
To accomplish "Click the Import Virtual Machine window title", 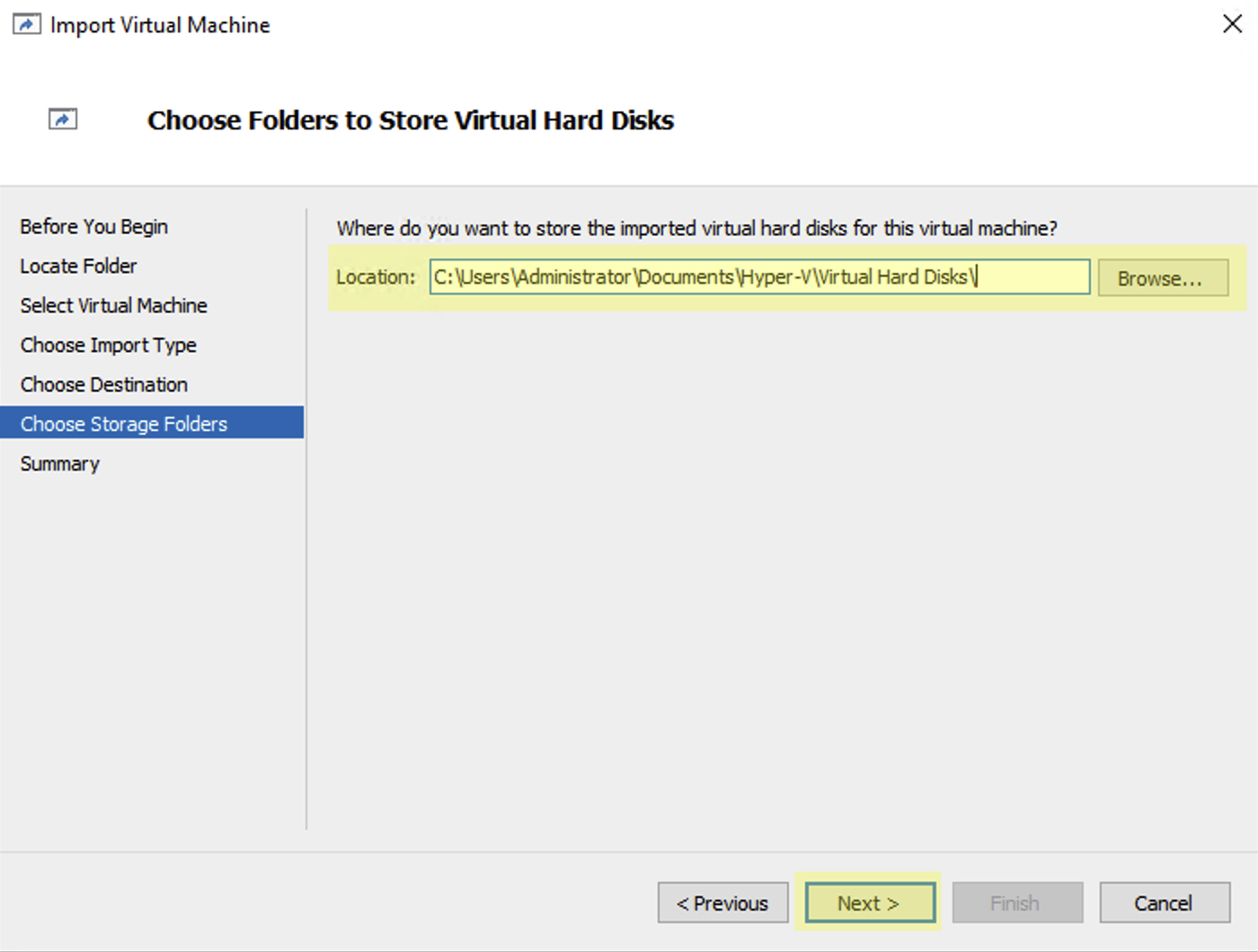I will (160, 25).
